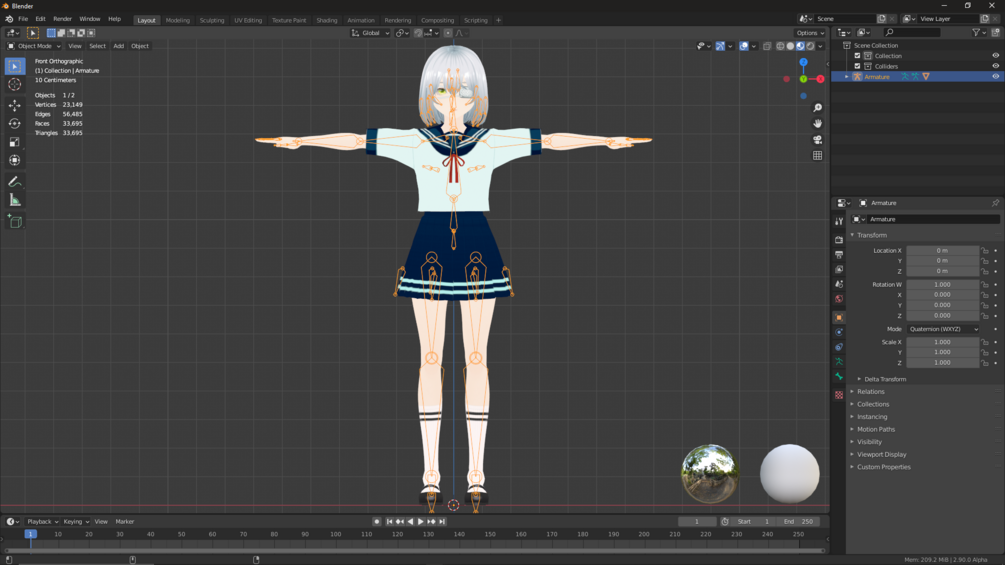This screenshot has width=1005, height=565.
Task: Open the File menu
Action: (x=23, y=19)
